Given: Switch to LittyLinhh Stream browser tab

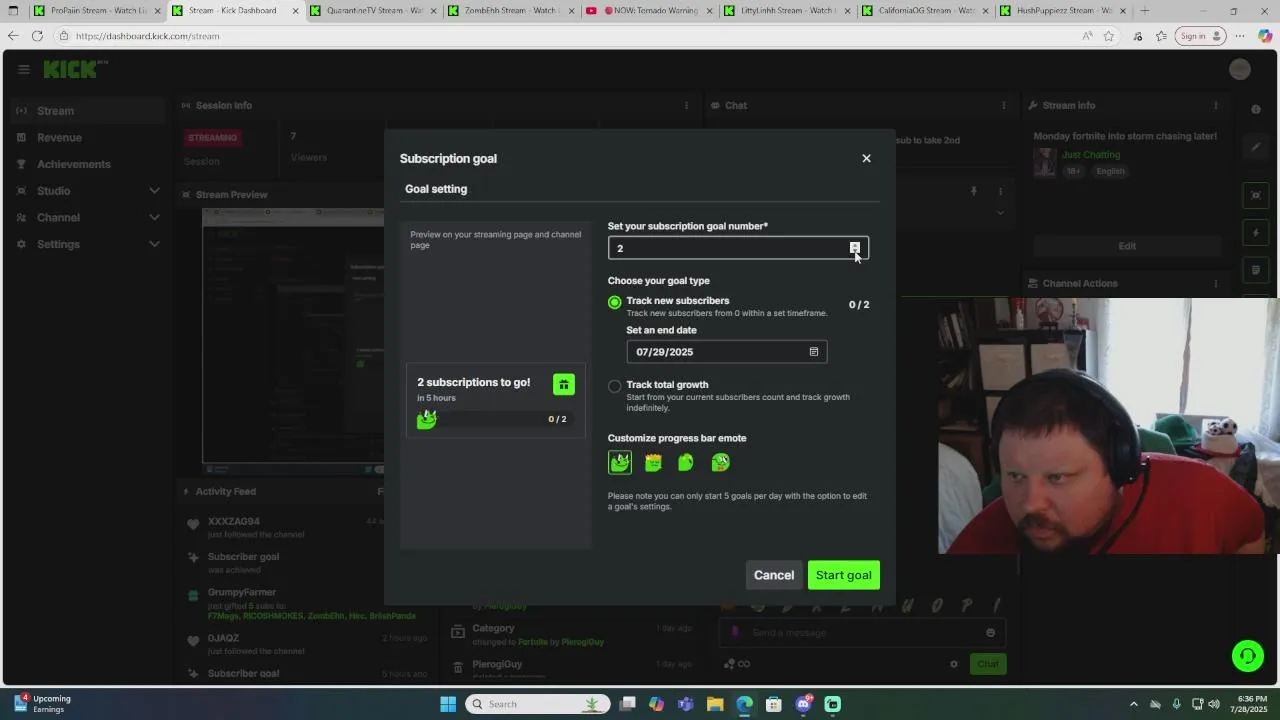Looking at the screenshot, I should (x=787, y=11).
